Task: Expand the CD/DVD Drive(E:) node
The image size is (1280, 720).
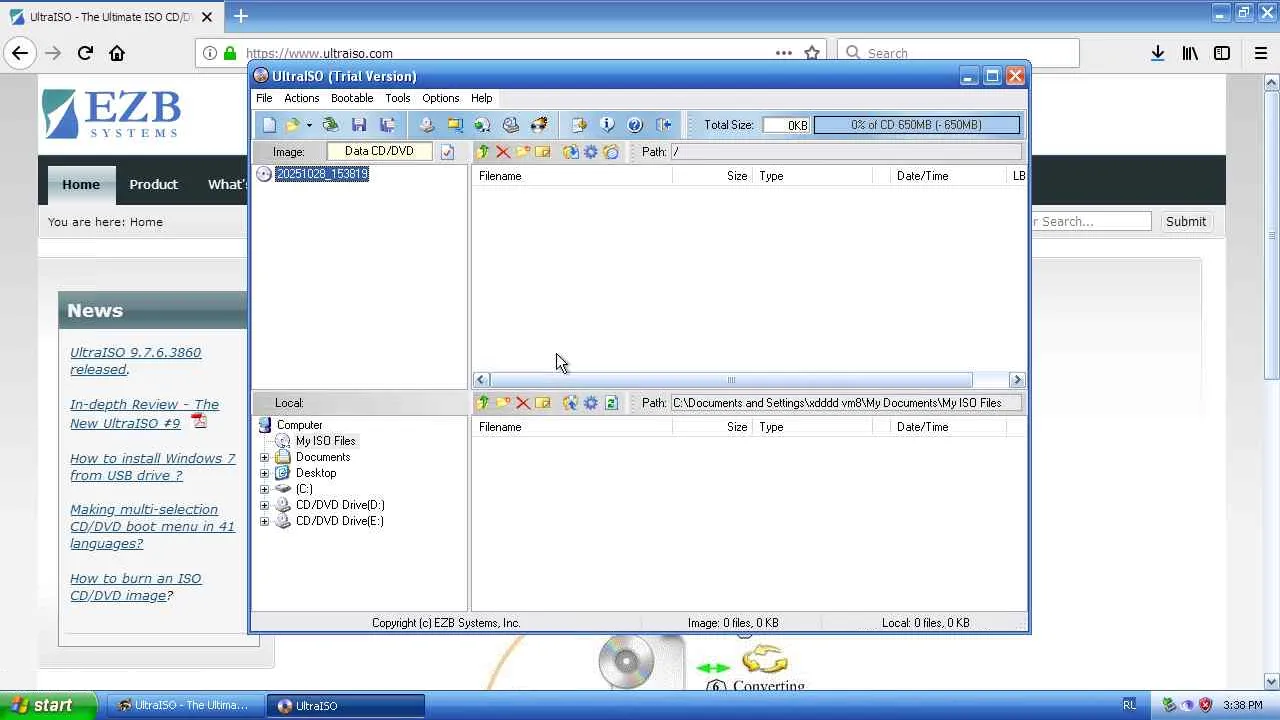Action: tap(264, 521)
